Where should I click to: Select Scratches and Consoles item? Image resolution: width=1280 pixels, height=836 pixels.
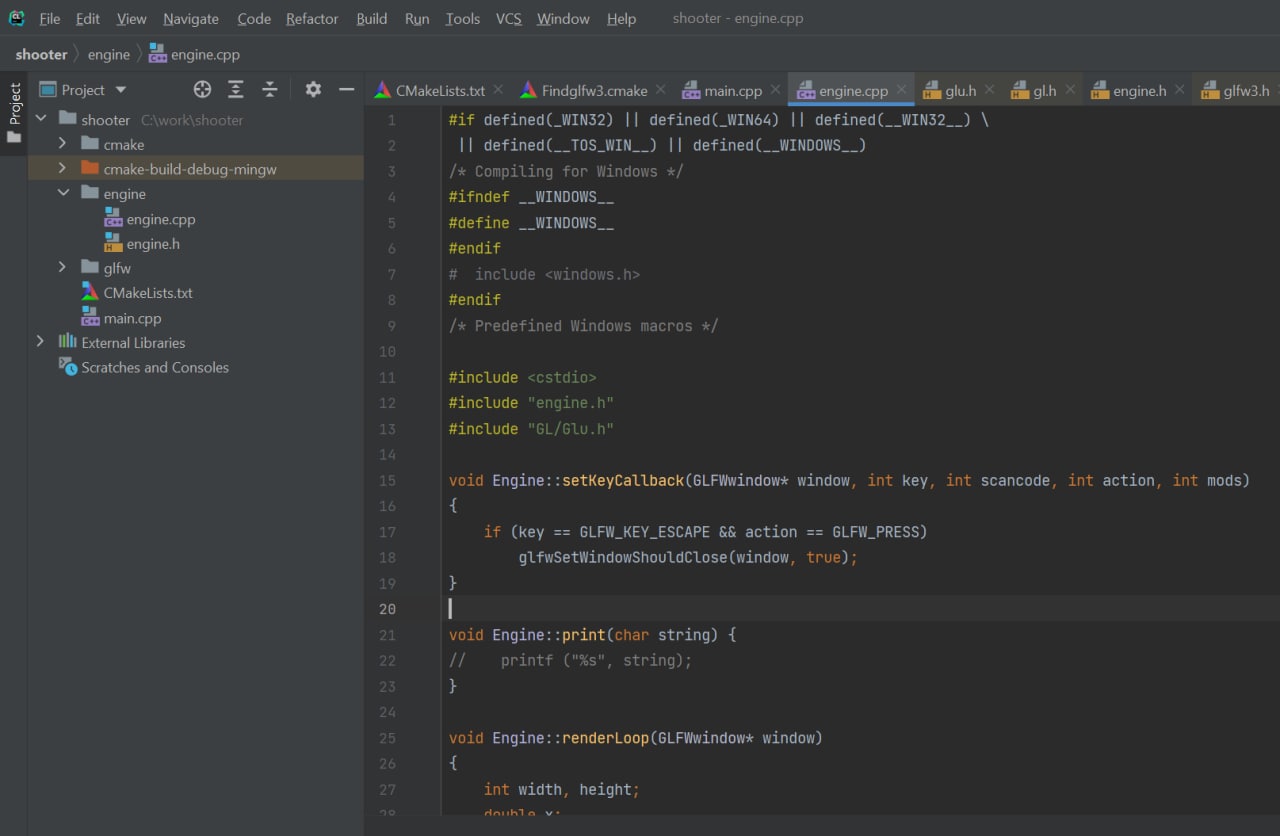point(154,367)
